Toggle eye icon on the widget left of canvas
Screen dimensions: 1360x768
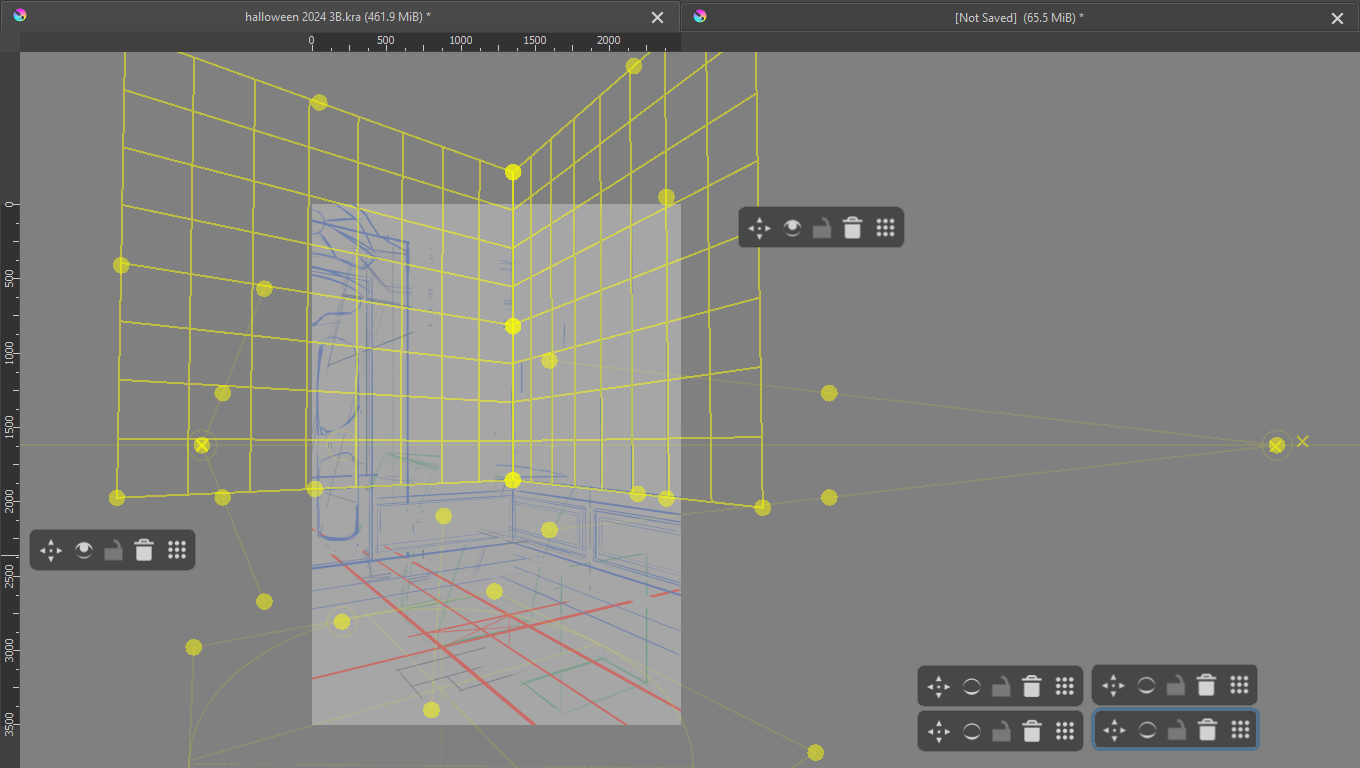84,550
